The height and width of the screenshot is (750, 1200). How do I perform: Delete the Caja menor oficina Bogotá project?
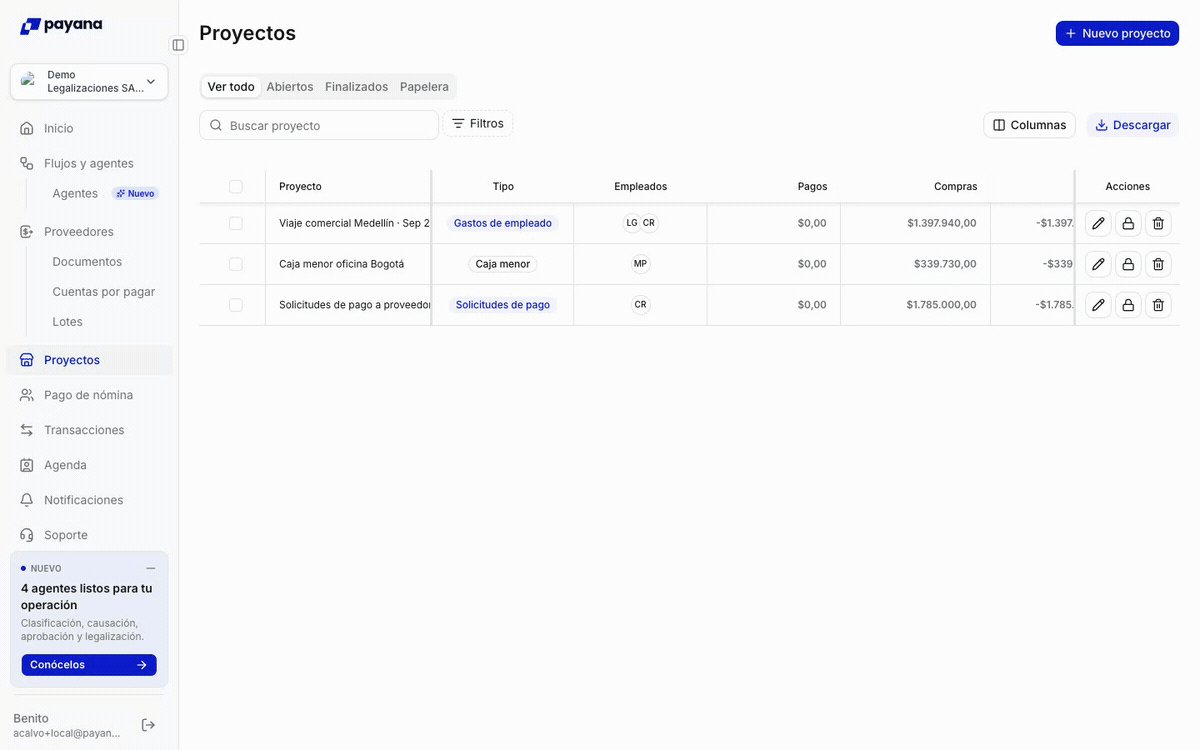coord(1158,264)
